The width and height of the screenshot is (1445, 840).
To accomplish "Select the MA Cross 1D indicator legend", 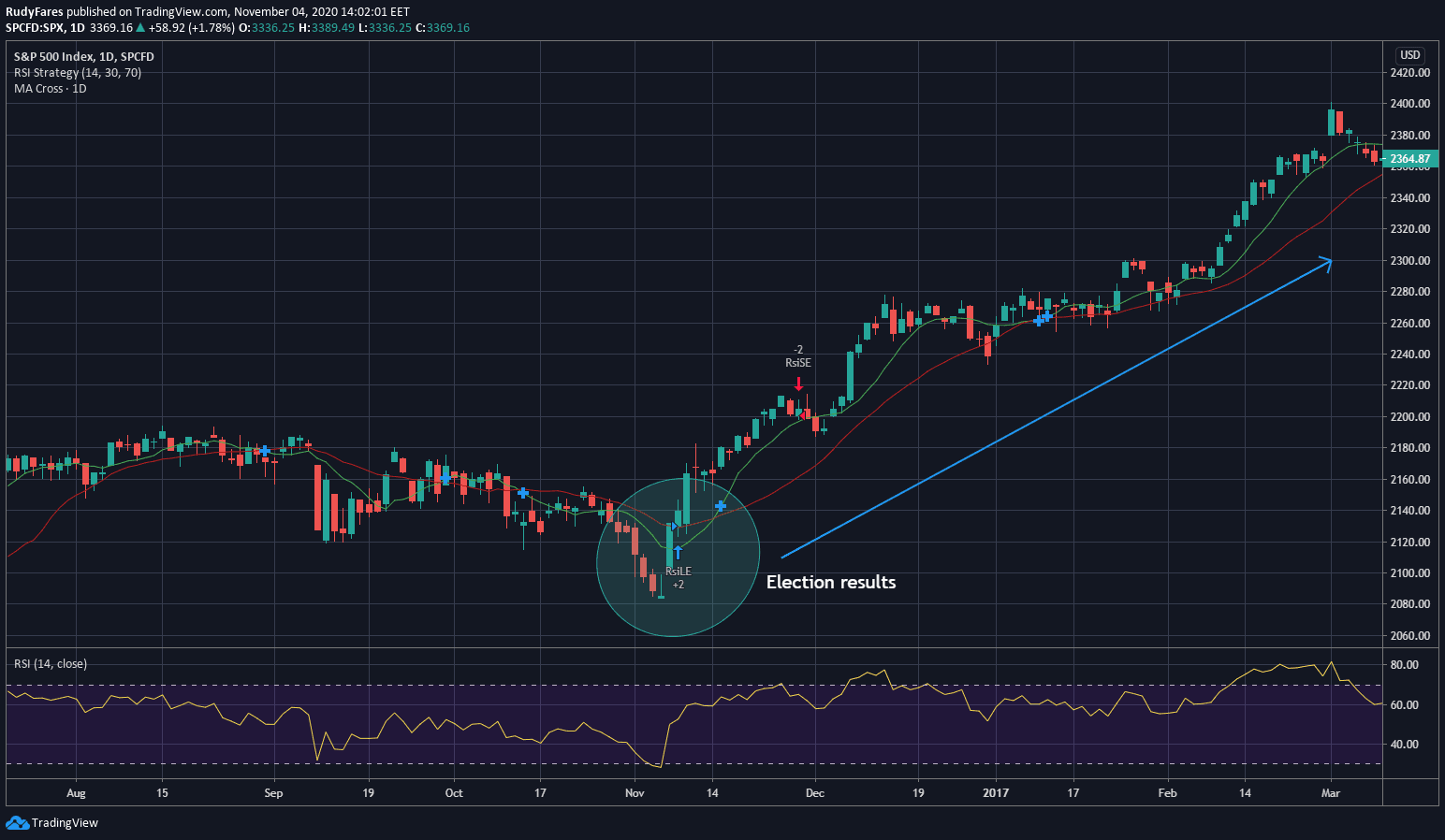I will point(51,89).
